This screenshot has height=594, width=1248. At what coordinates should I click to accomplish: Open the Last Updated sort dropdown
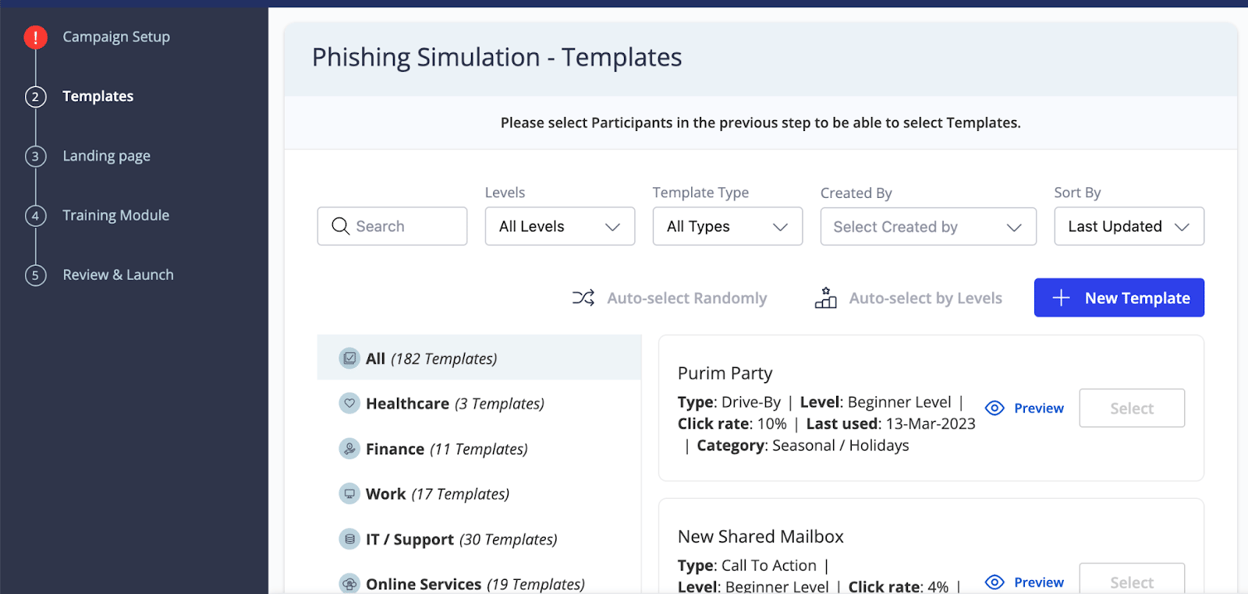(x=1128, y=227)
